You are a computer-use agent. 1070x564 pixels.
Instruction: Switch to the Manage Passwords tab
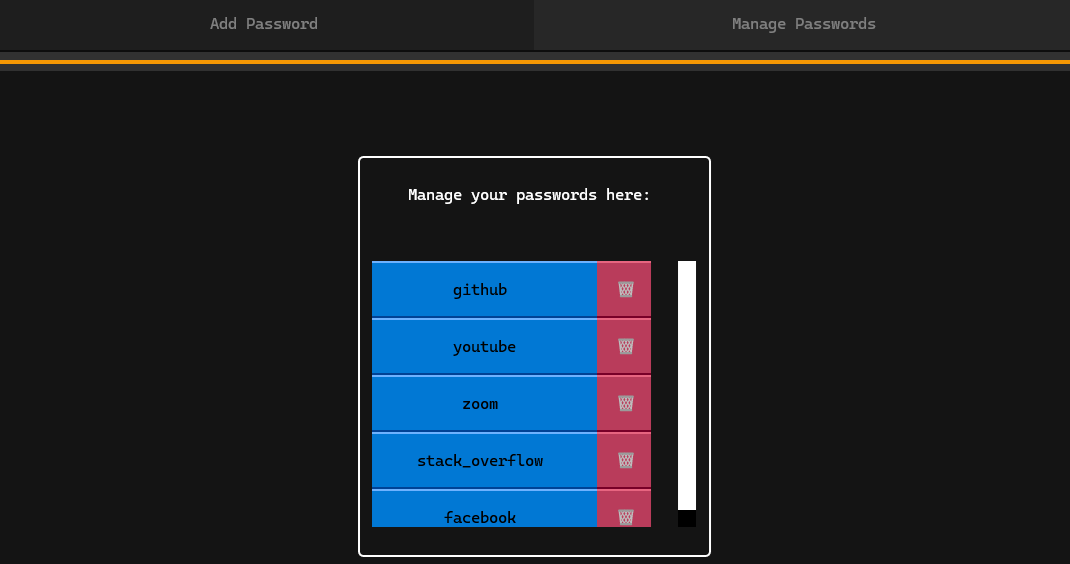tap(803, 25)
